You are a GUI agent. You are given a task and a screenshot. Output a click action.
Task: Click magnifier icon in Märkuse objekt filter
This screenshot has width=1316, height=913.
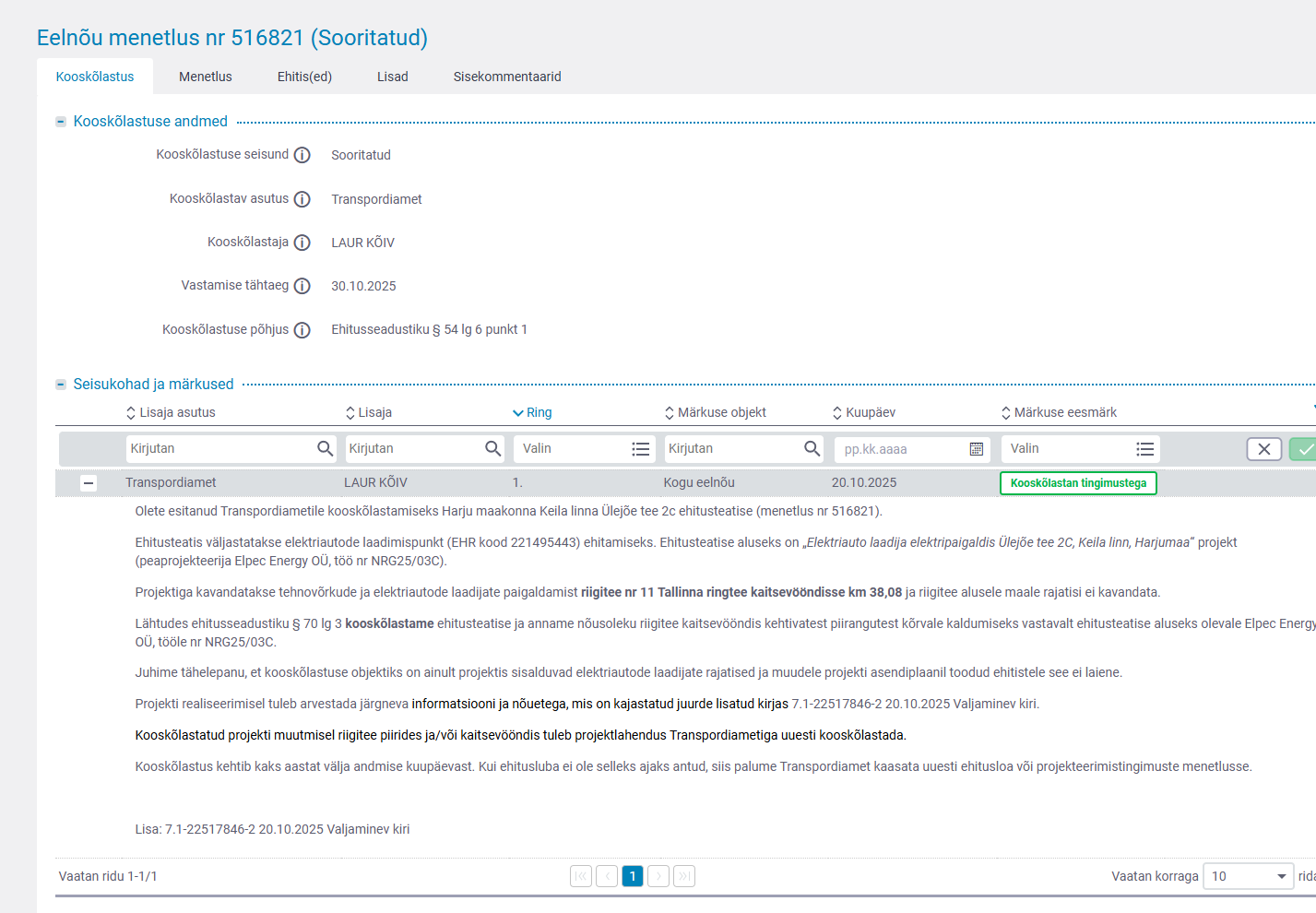(x=812, y=448)
